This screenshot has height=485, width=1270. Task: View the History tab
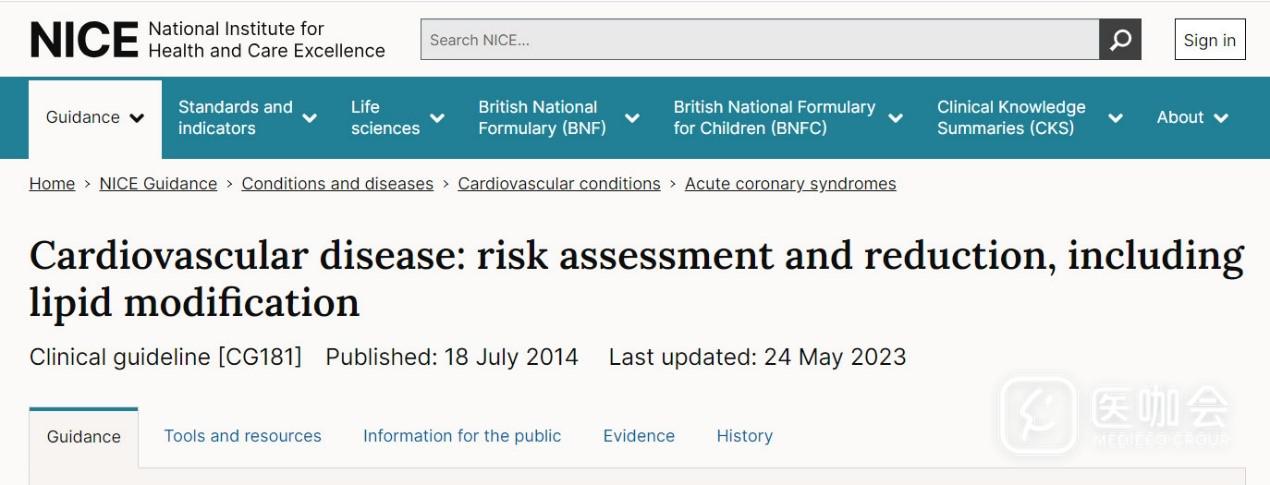744,436
